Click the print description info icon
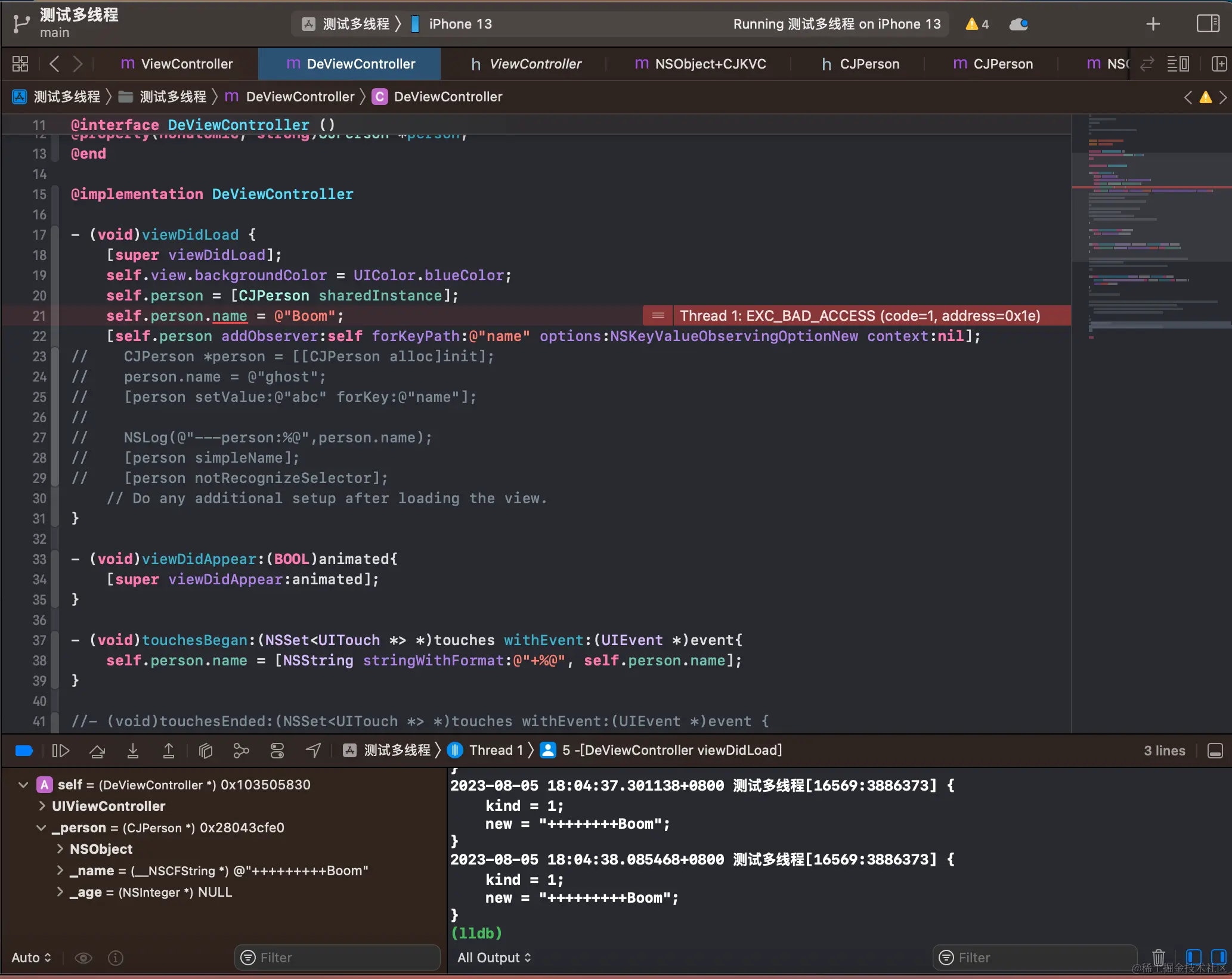 [116, 958]
